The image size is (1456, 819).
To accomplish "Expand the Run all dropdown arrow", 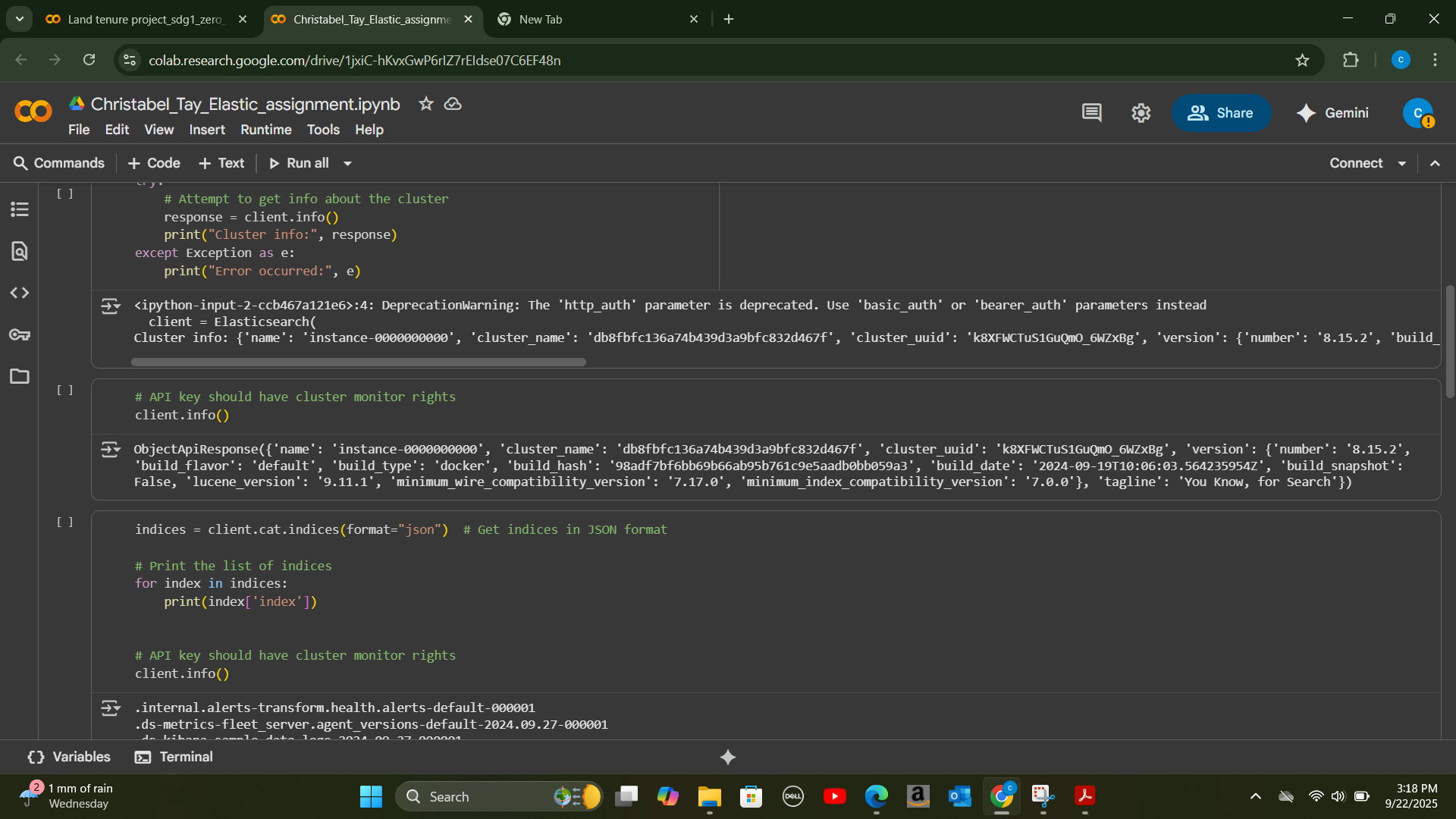I will pyautogui.click(x=347, y=163).
